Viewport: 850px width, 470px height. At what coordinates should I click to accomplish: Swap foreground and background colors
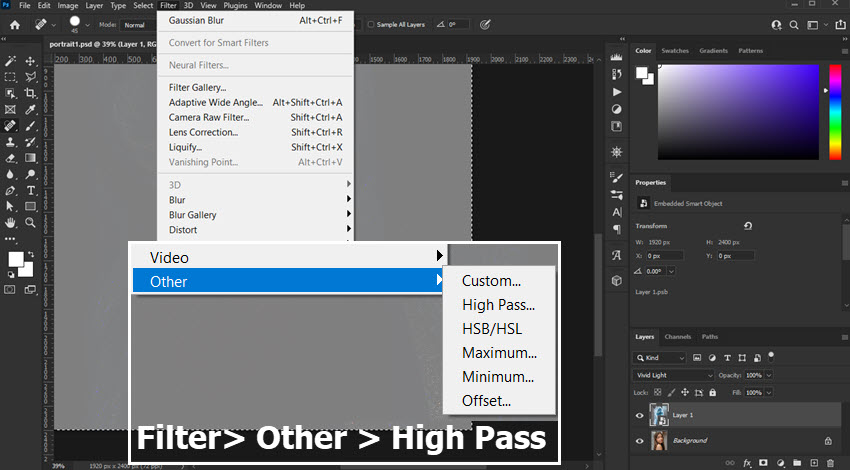(x=31, y=254)
